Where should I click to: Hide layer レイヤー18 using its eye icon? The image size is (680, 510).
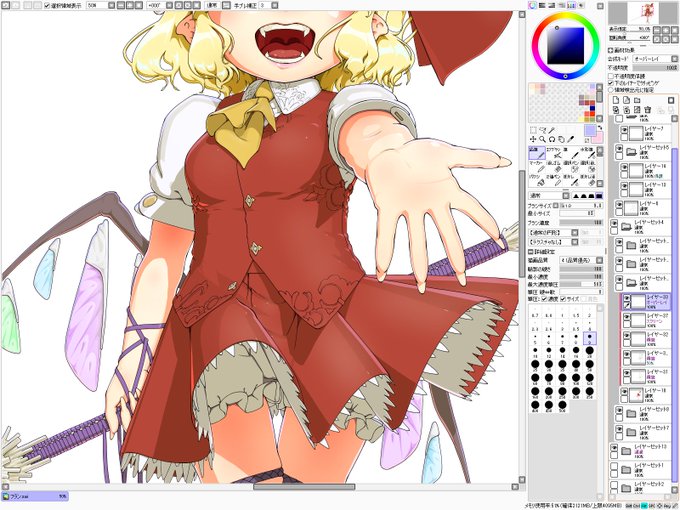click(624, 391)
